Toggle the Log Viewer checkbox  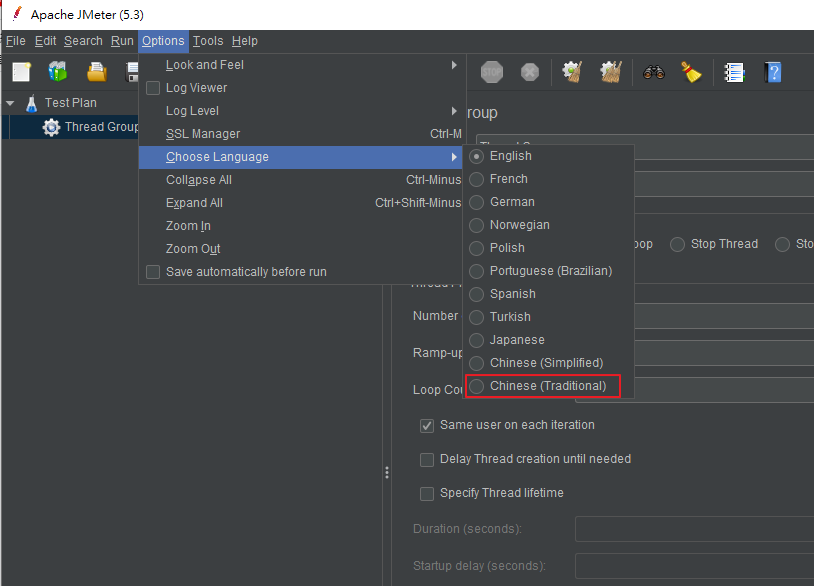(153, 88)
